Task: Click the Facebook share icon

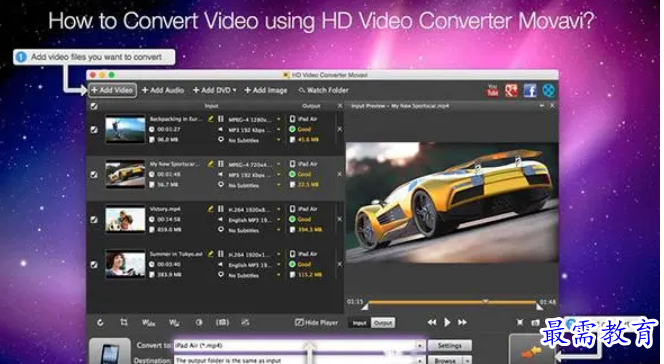Action: point(530,90)
